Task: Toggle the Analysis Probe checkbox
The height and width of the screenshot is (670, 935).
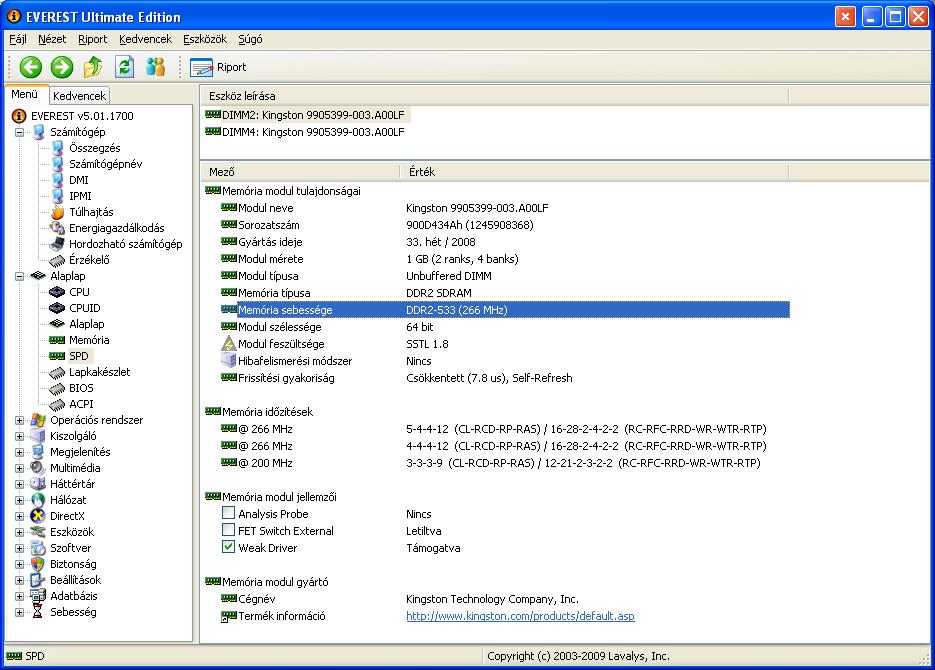Action: [x=228, y=513]
